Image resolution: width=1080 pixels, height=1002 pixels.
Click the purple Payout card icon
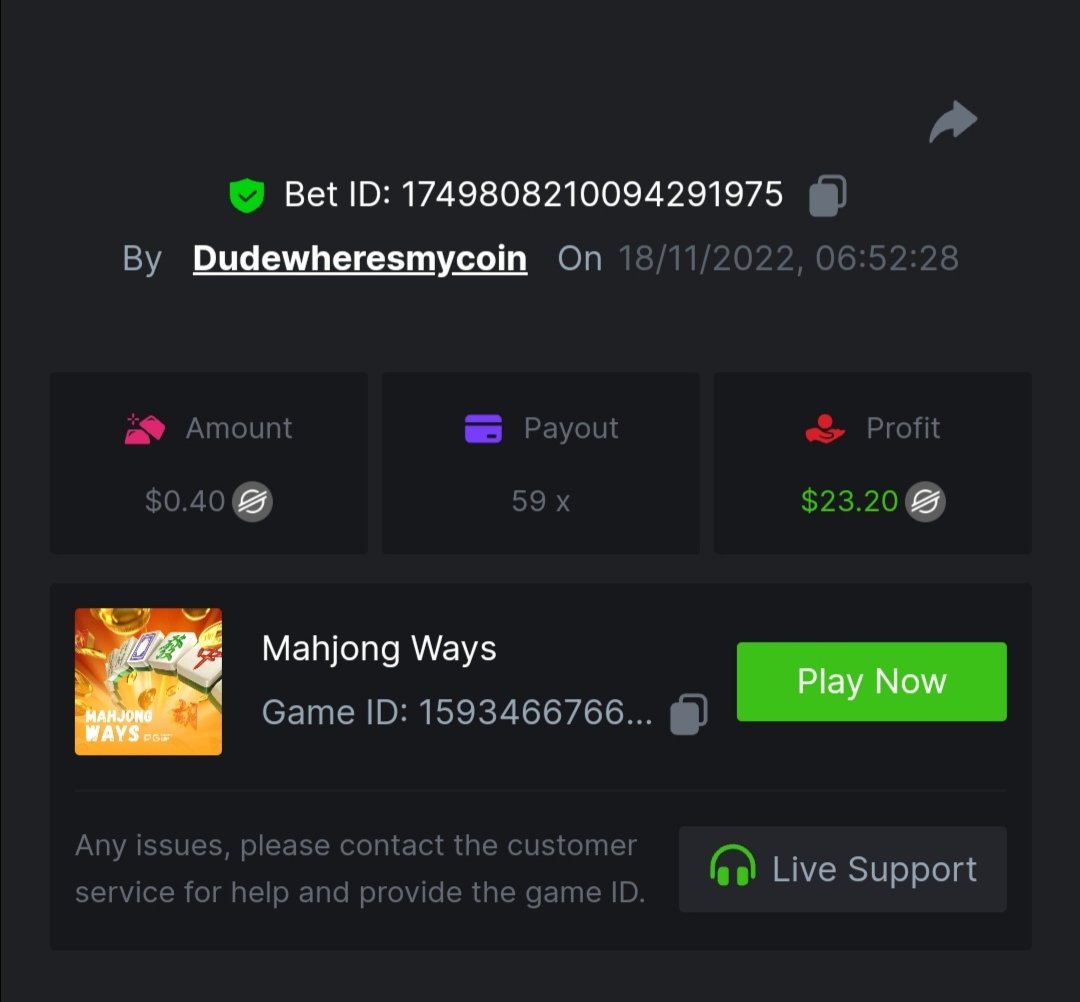click(x=484, y=429)
